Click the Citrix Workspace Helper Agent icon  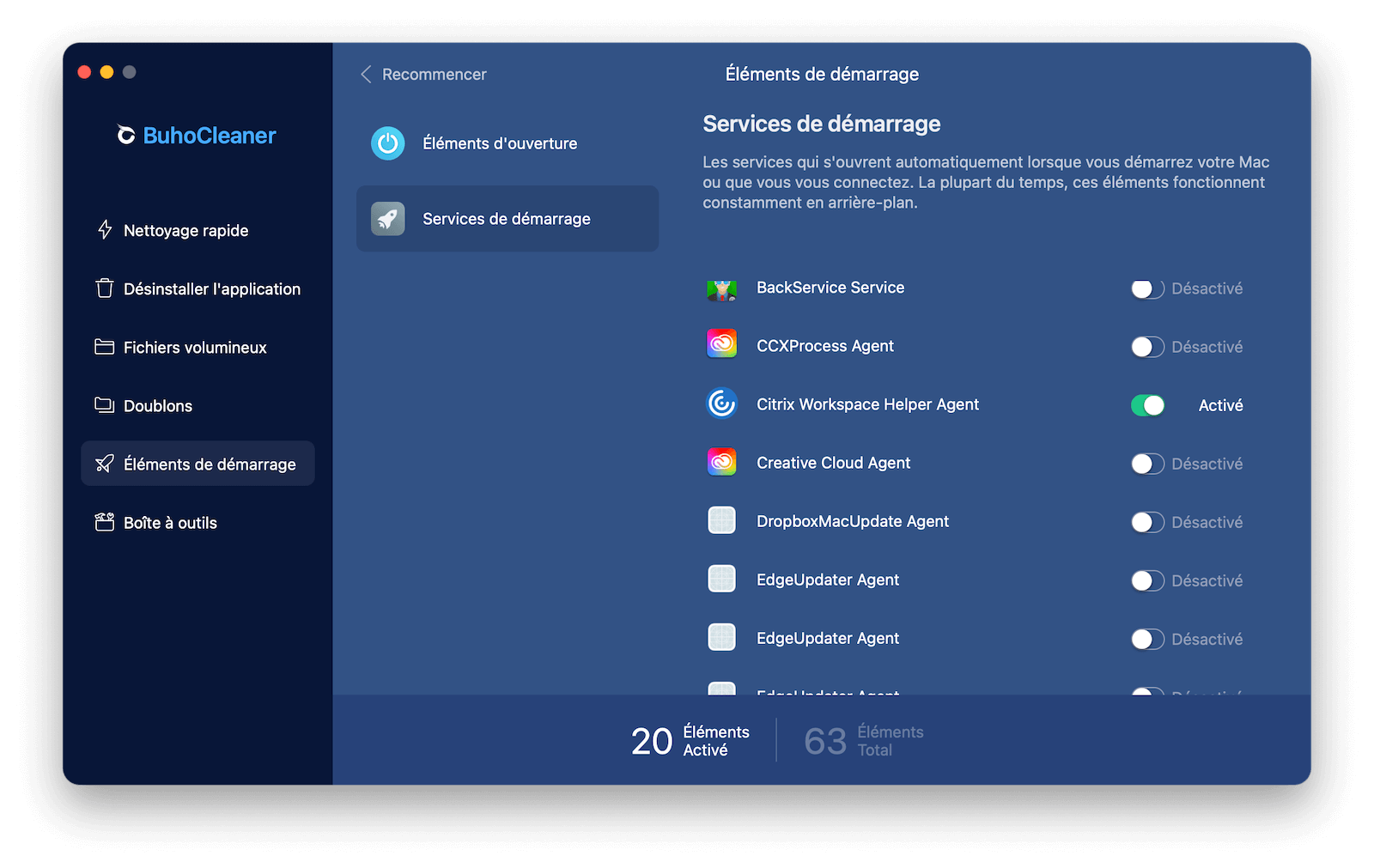(722, 403)
